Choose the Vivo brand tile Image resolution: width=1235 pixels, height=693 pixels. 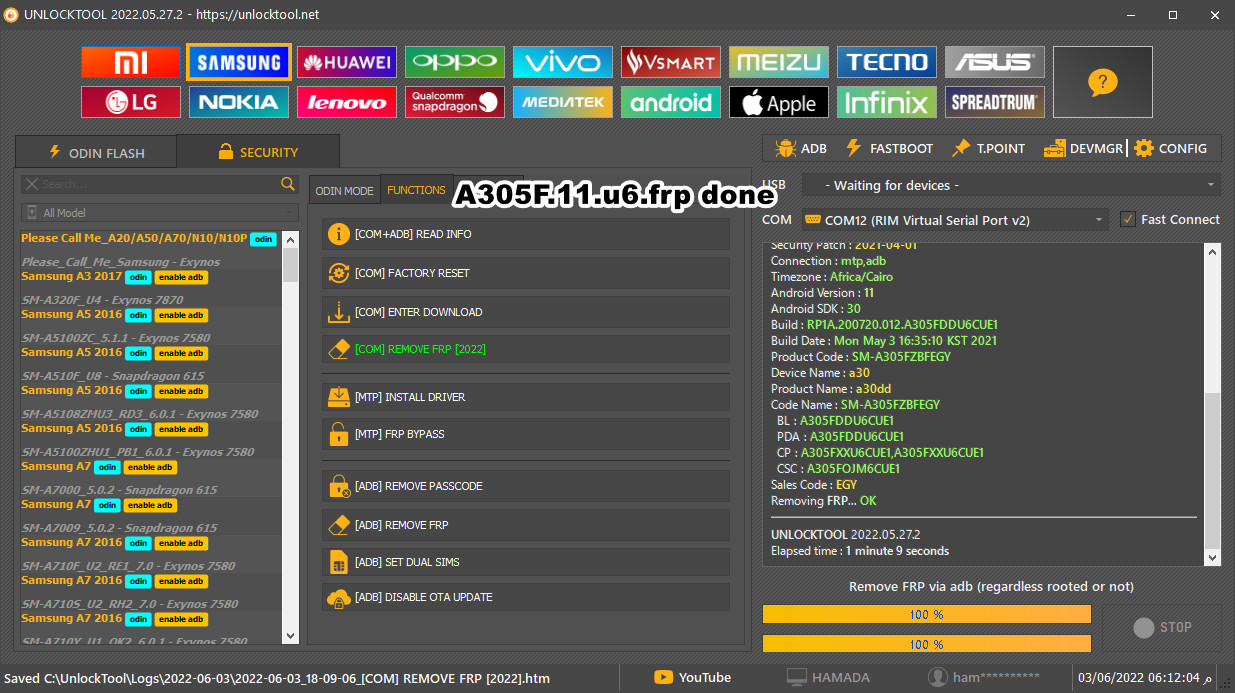tap(563, 62)
